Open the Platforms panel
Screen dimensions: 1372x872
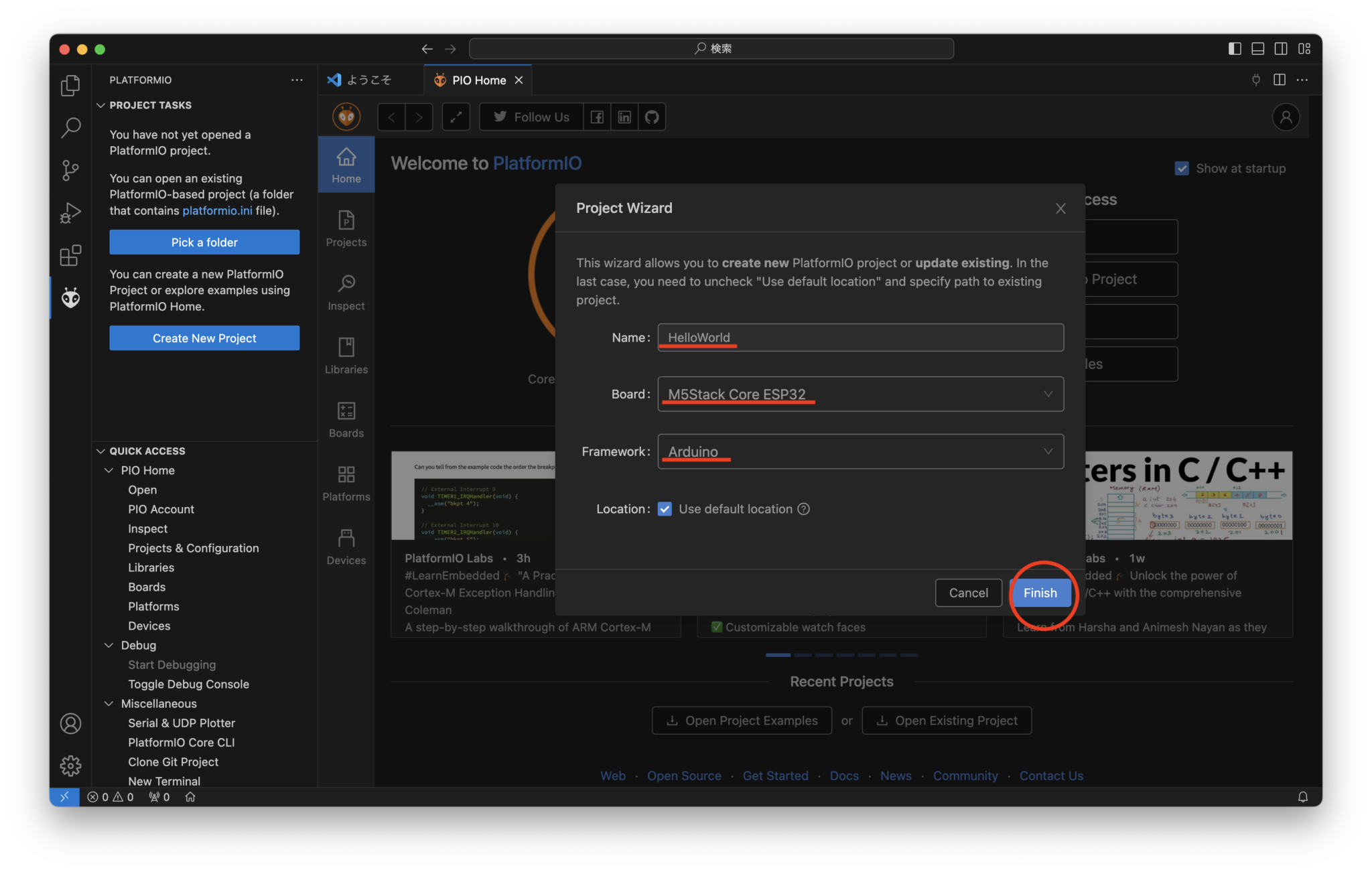click(346, 481)
